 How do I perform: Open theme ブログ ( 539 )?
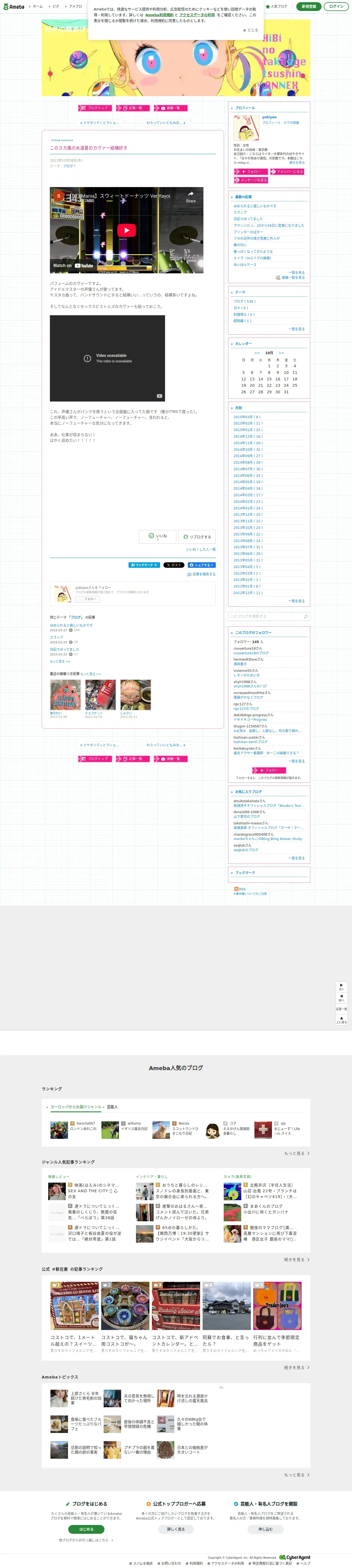244,301
